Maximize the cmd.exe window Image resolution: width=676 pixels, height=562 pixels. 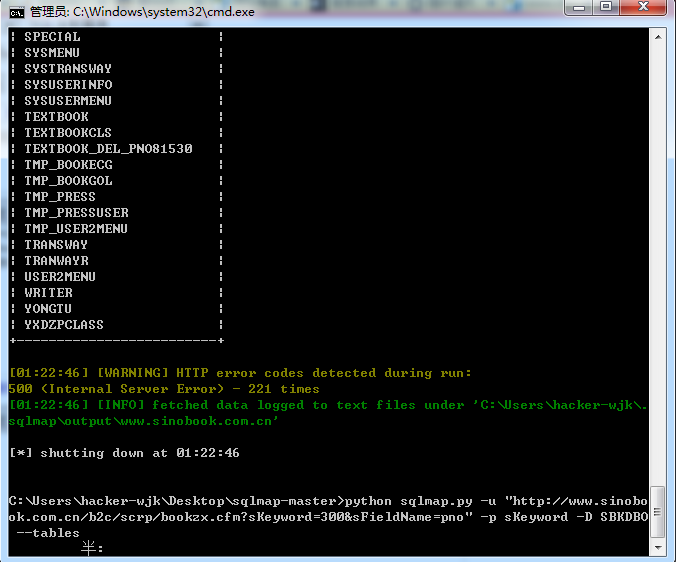[x=605, y=7]
